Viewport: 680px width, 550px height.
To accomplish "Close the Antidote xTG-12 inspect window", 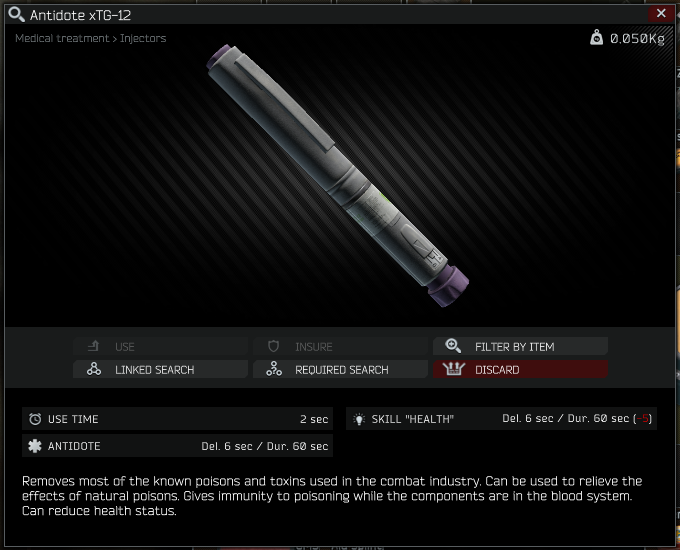I will [x=661, y=13].
